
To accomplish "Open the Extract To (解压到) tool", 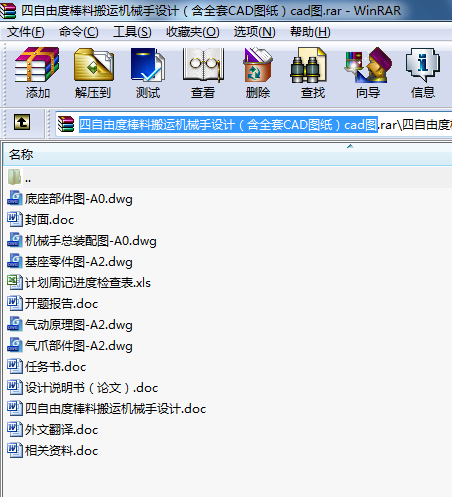I will [x=93, y=73].
